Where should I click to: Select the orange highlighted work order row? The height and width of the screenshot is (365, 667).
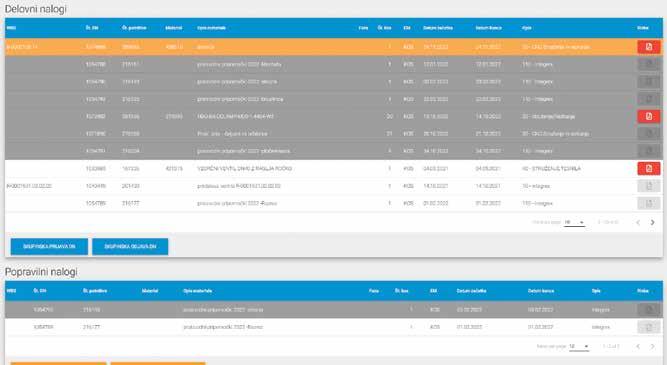[x=334, y=47]
